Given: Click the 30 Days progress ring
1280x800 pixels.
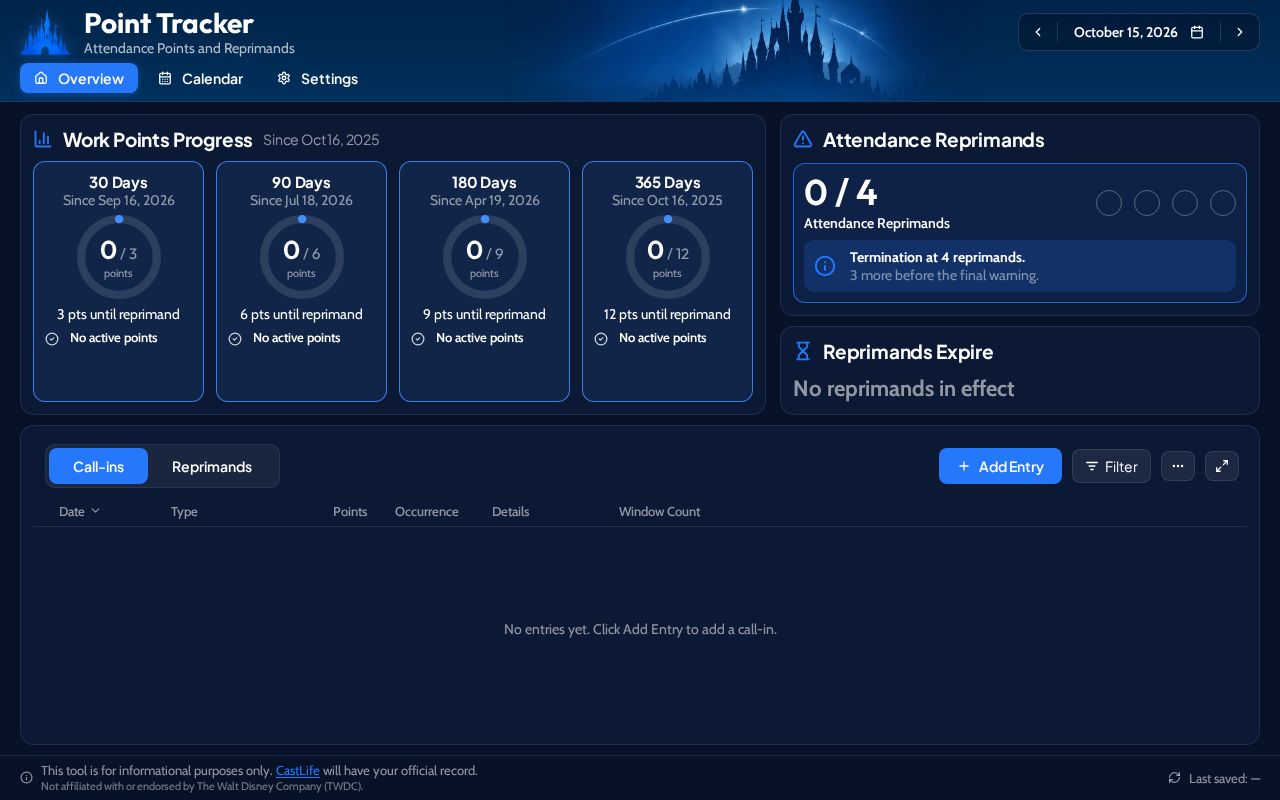Looking at the screenshot, I should 118,257.
